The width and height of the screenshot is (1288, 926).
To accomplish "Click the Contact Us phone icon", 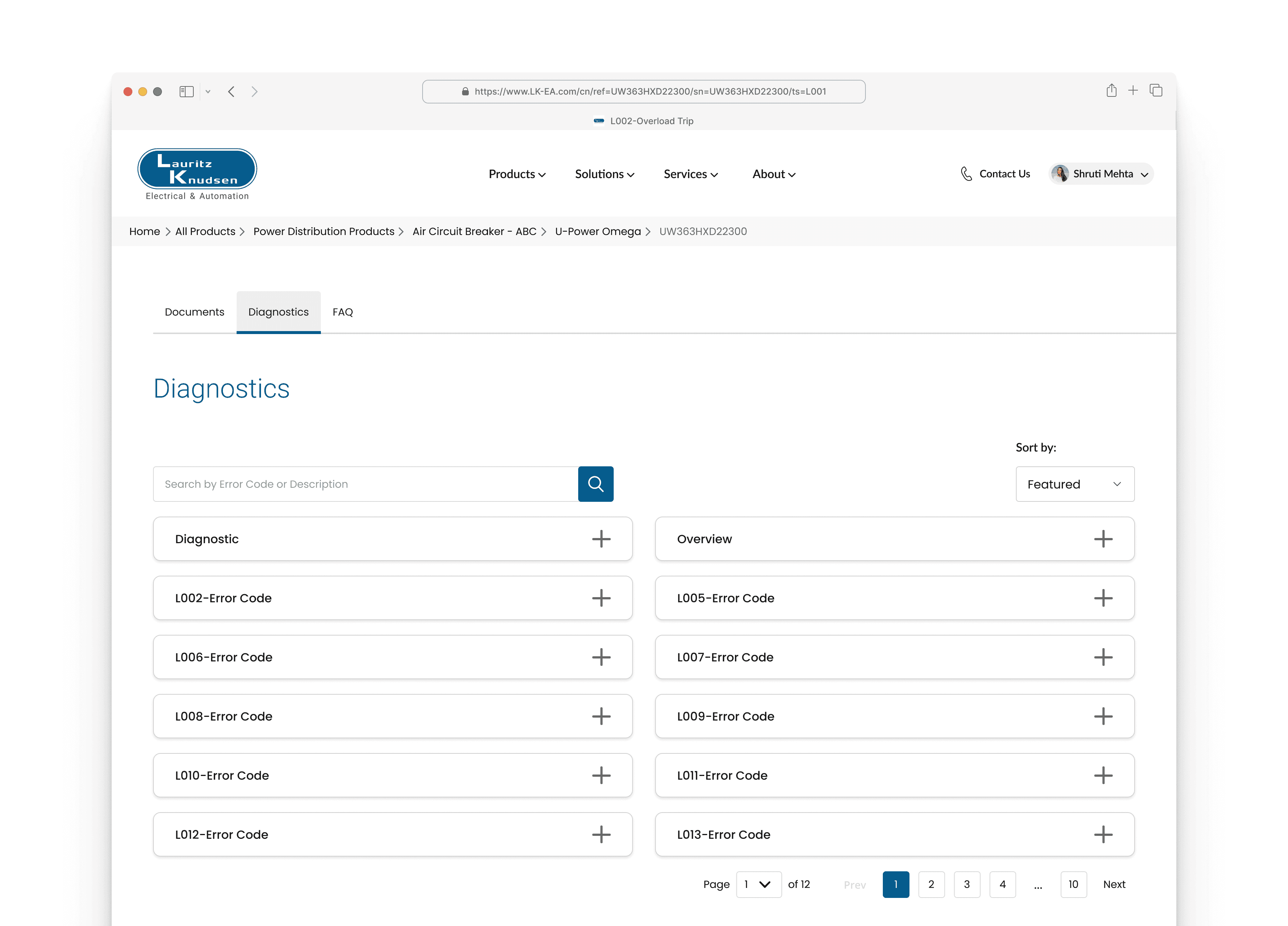I will 966,174.
